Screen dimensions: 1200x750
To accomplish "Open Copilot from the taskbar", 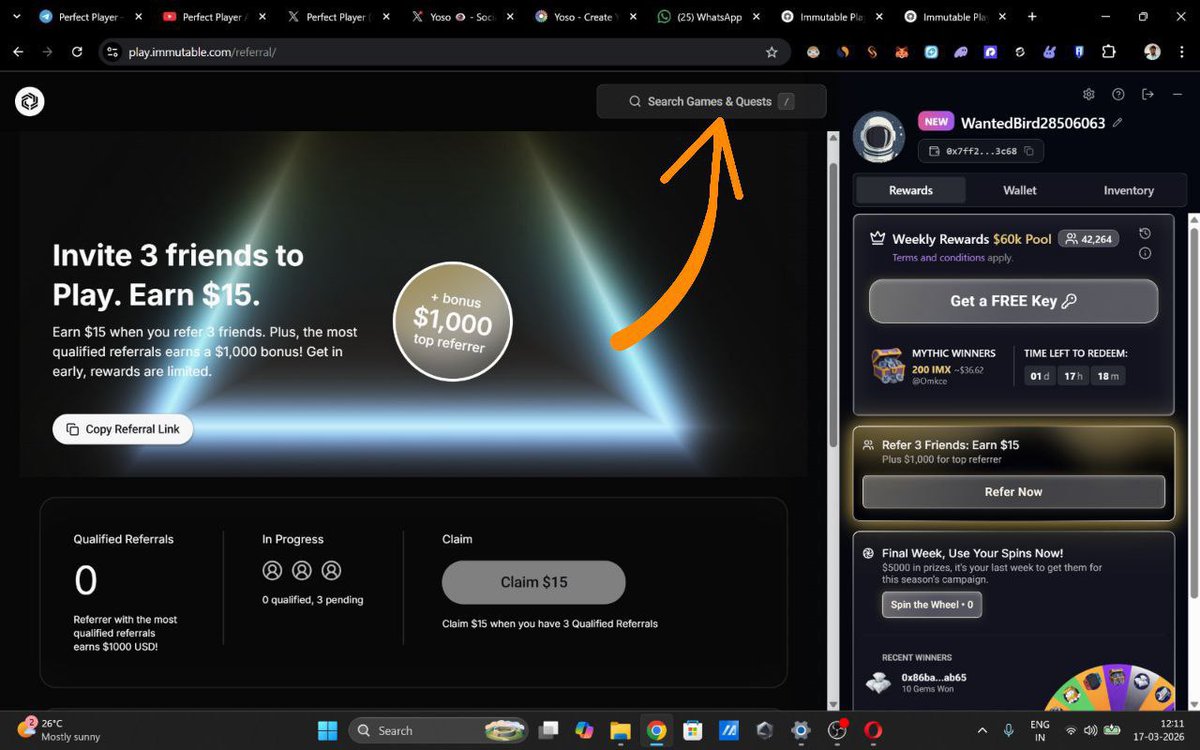I will click(x=584, y=730).
